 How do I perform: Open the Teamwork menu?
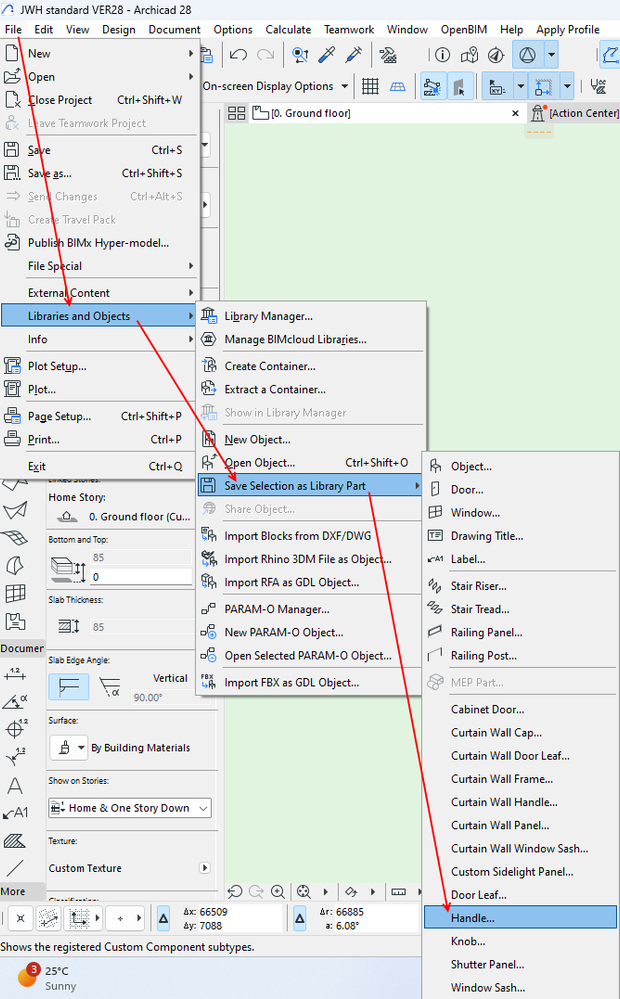click(x=349, y=29)
